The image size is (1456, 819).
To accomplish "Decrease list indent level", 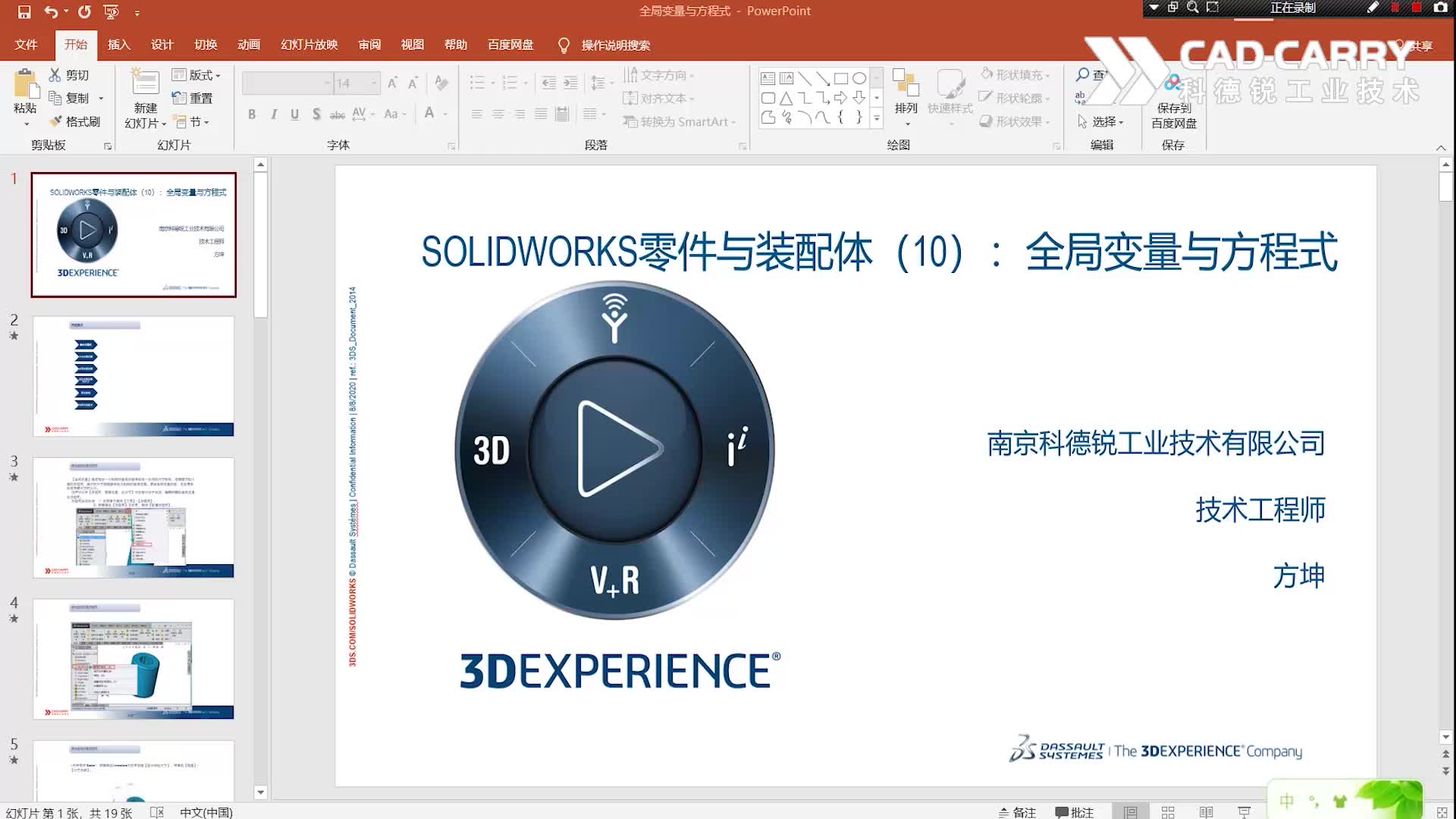I will tap(548, 83).
